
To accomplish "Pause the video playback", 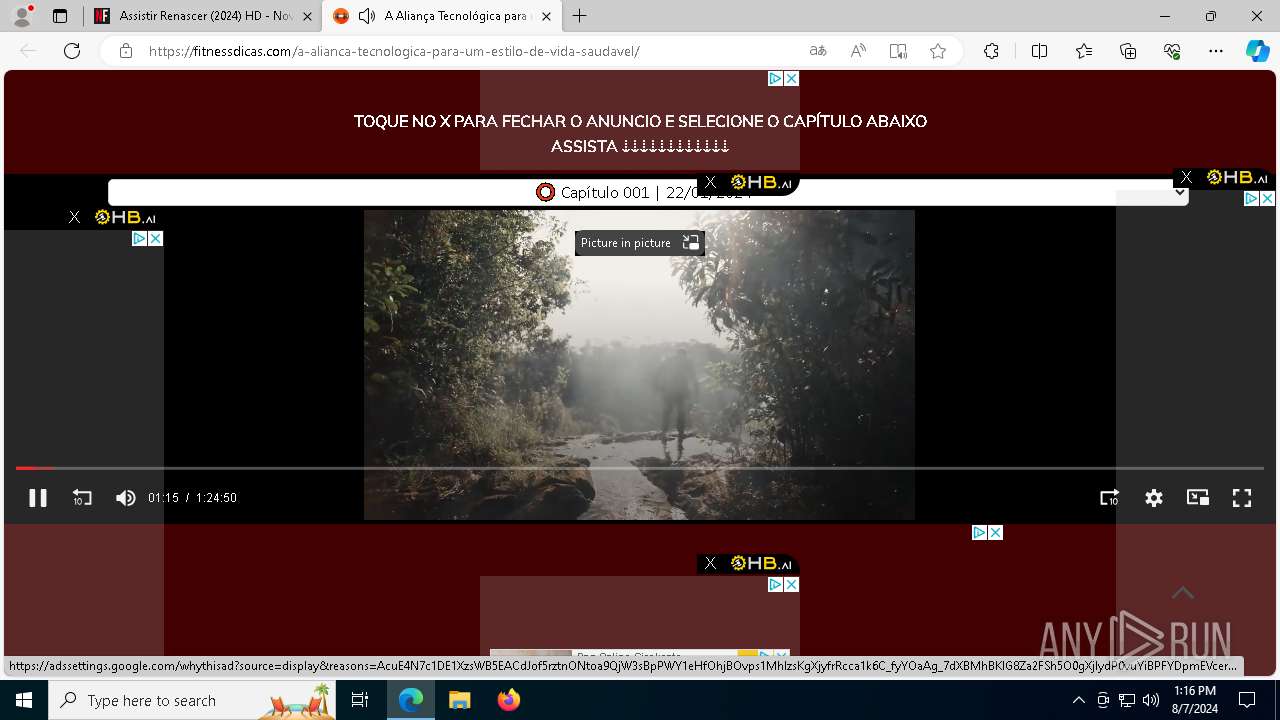I will click(38, 498).
